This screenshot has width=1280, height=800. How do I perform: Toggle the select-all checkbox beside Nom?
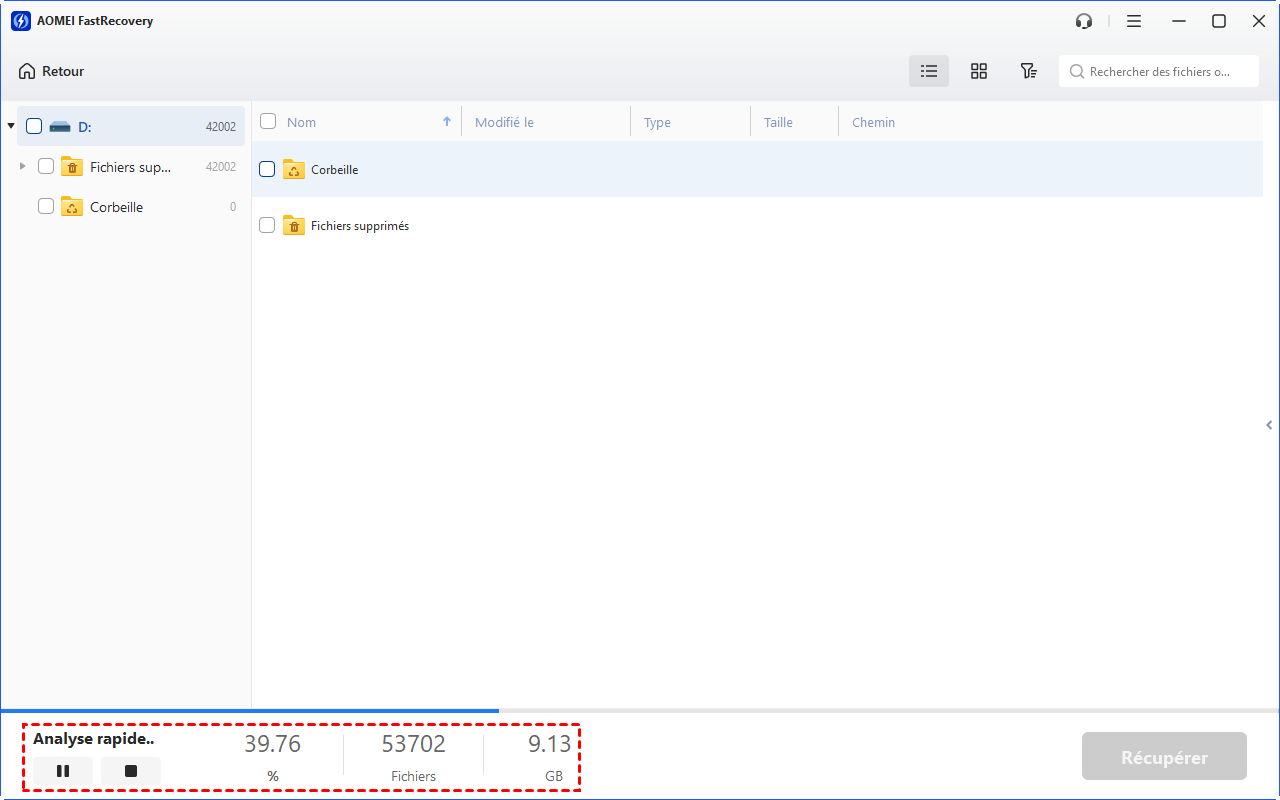[x=268, y=122]
